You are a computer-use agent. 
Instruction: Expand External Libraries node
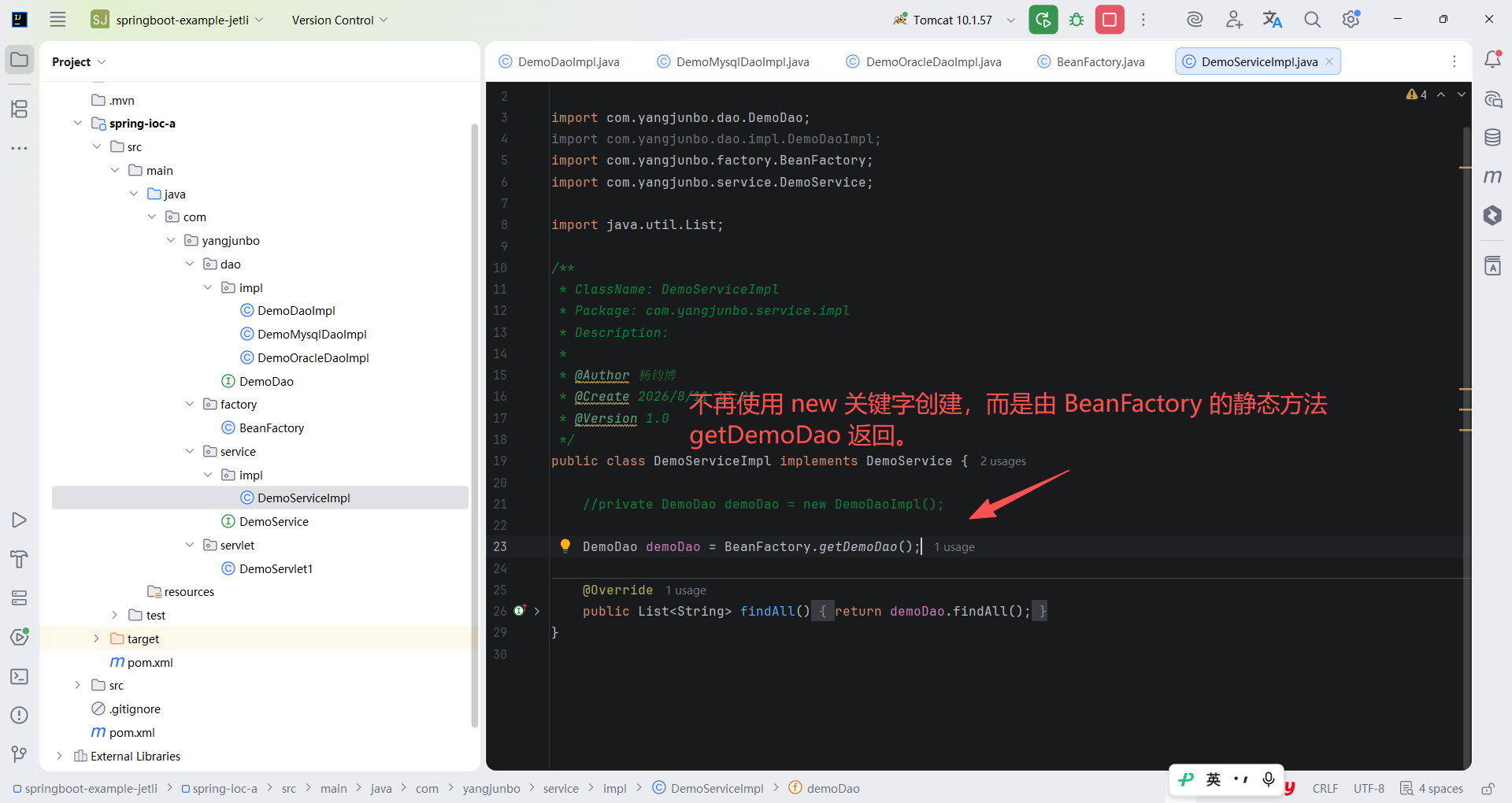point(60,756)
